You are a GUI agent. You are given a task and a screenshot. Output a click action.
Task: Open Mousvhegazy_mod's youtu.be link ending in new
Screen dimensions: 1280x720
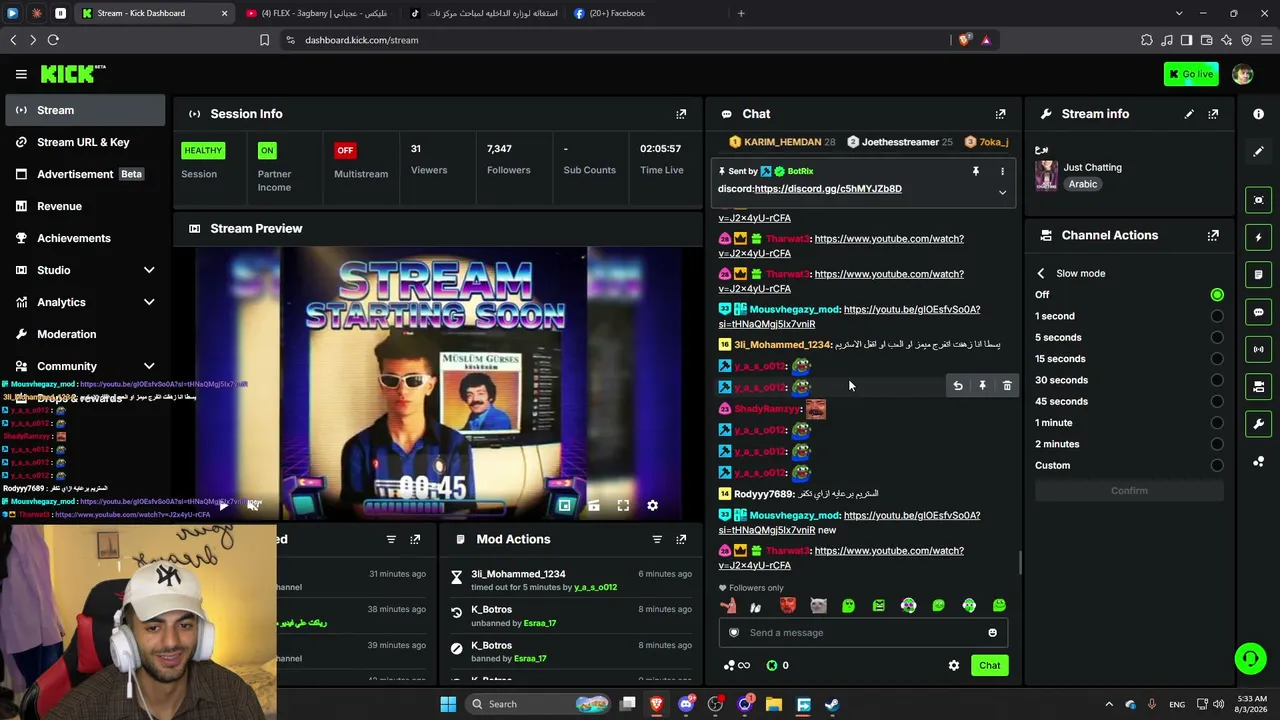[x=849, y=523]
